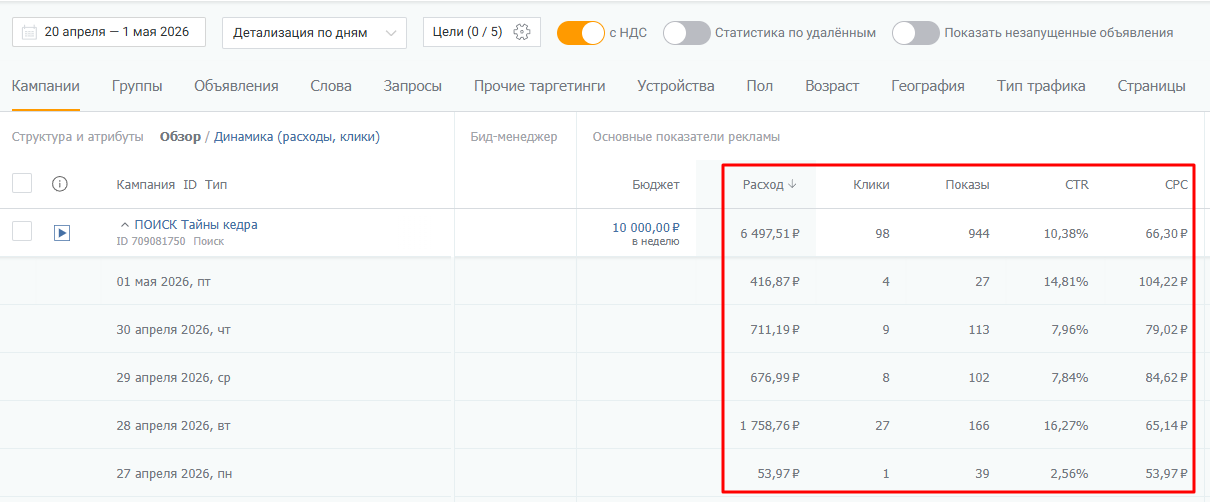Image resolution: width=1210 pixels, height=502 pixels.
Task: Click Структура и атрибуты label
Action: (78, 137)
